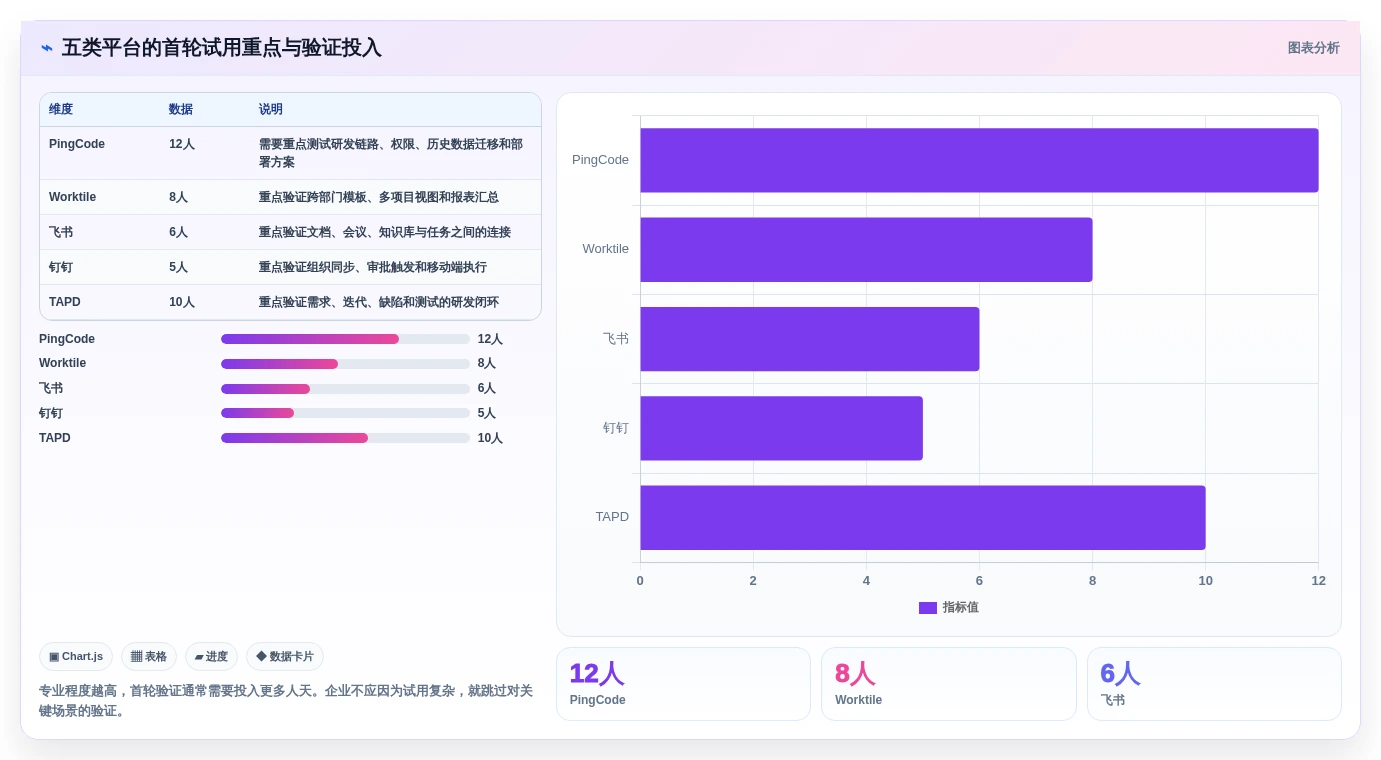The width and height of the screenshot is (1381, 760).
Task: Click the blue lightning icon beside the title
Action: coord(46,48)
